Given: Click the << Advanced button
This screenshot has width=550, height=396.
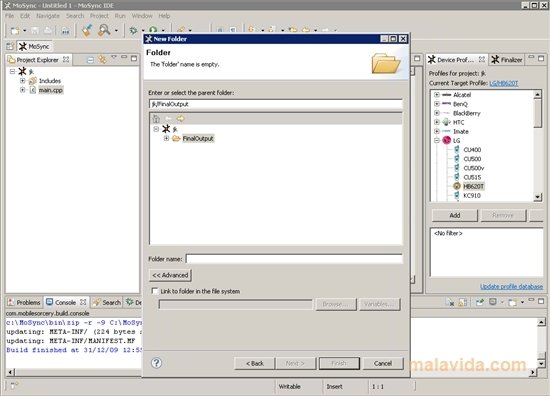Looking at the screenshot, I should (170, 275).
